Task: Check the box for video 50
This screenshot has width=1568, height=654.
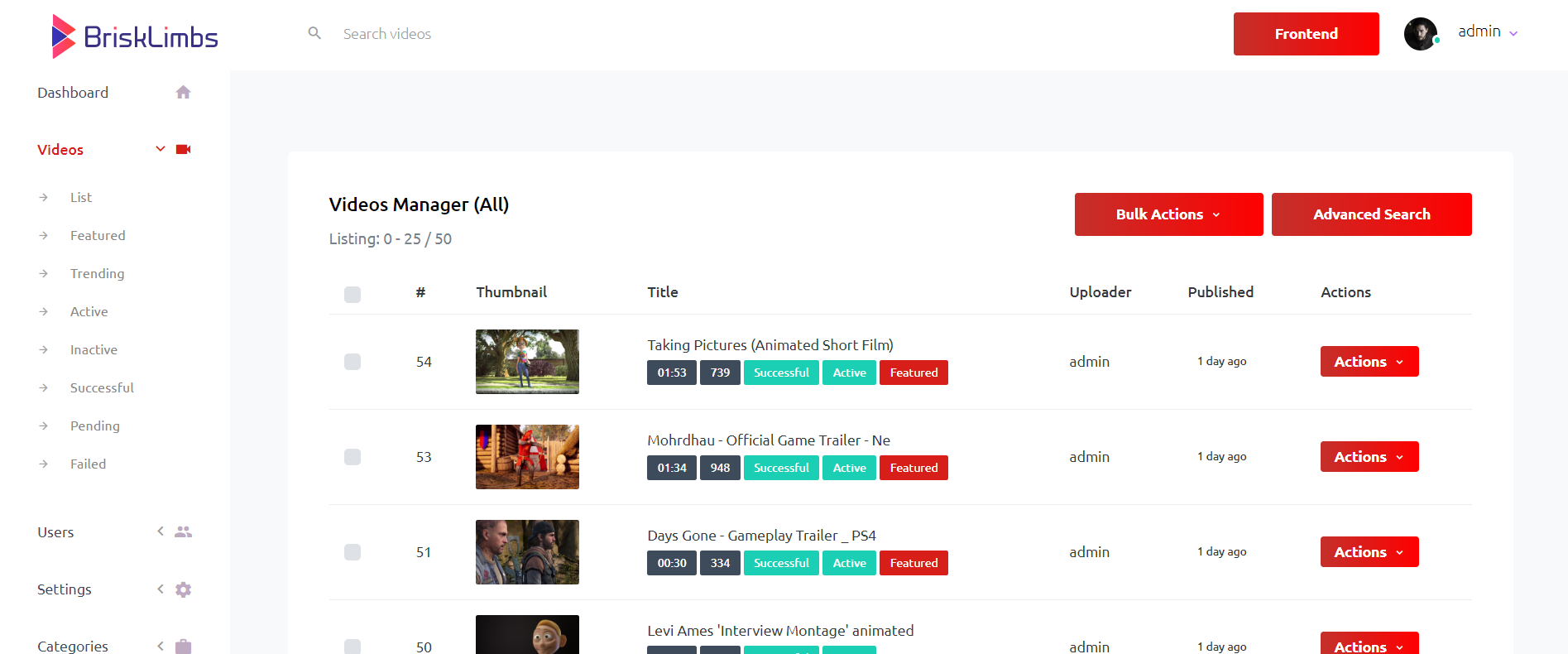Action: [x=352, y=647]
